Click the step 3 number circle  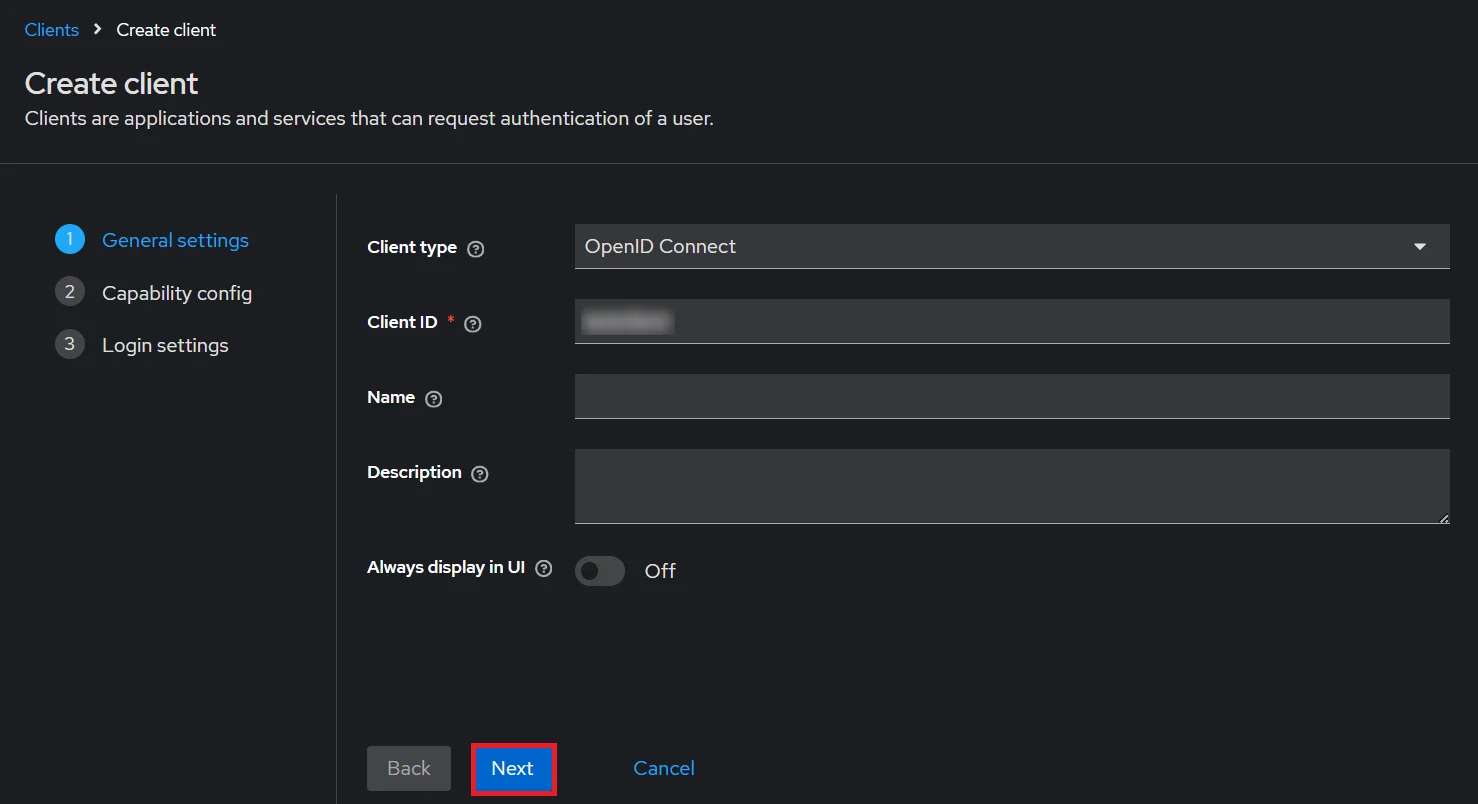69,344
